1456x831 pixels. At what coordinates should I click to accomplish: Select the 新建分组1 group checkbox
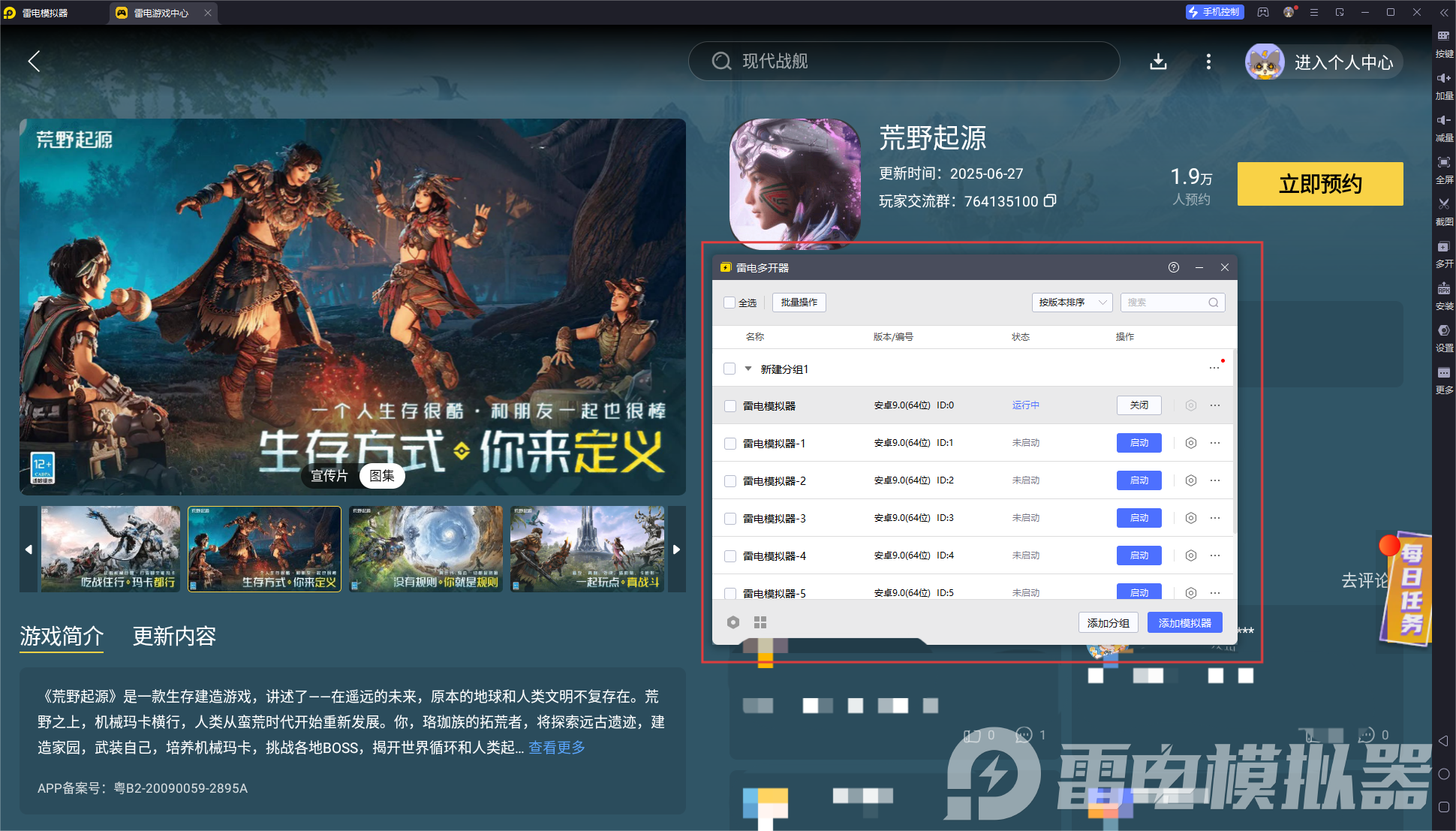click(x=730, y=369)
